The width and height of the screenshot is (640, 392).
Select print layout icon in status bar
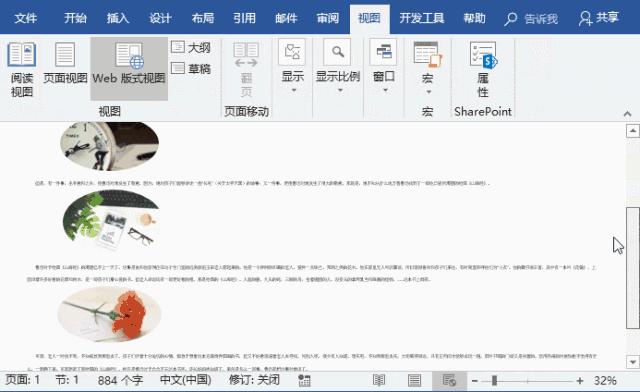click(414, 381)
